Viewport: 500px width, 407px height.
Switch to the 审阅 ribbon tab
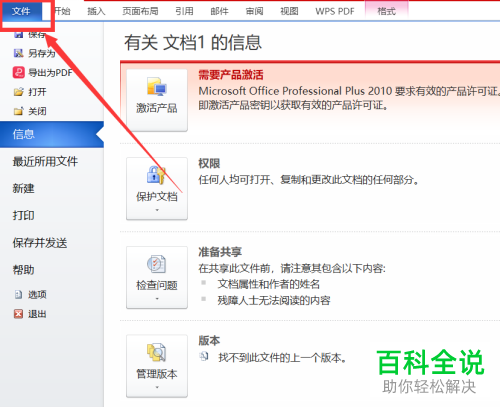254,11
